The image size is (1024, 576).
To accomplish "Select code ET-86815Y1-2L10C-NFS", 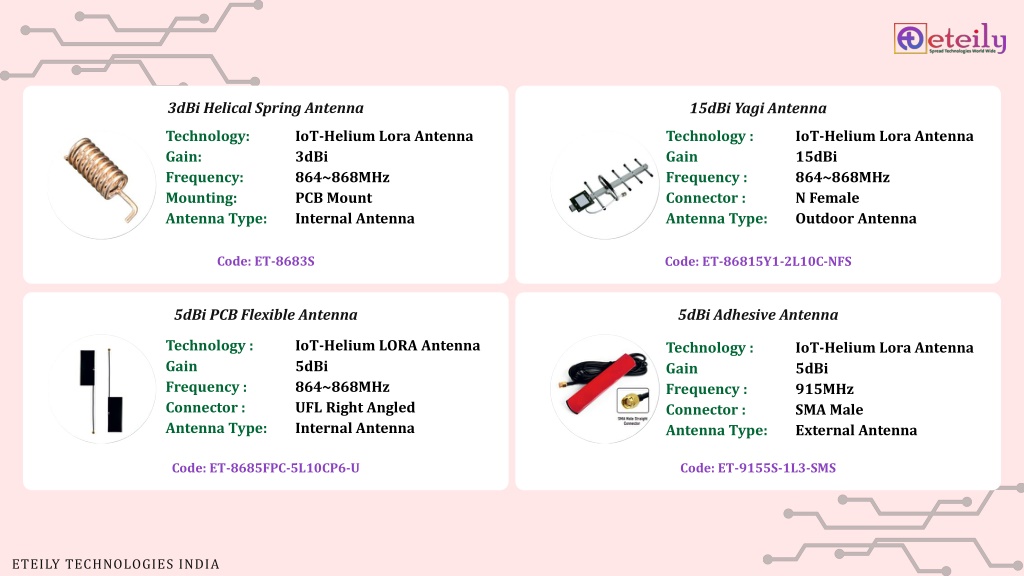I will click(758, 261).
